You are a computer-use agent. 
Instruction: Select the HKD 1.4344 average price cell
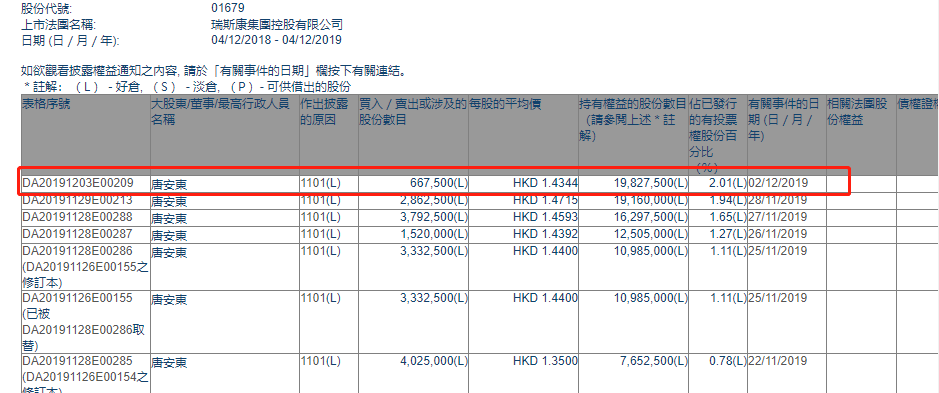pyautogui.click(x=545, y=183)
